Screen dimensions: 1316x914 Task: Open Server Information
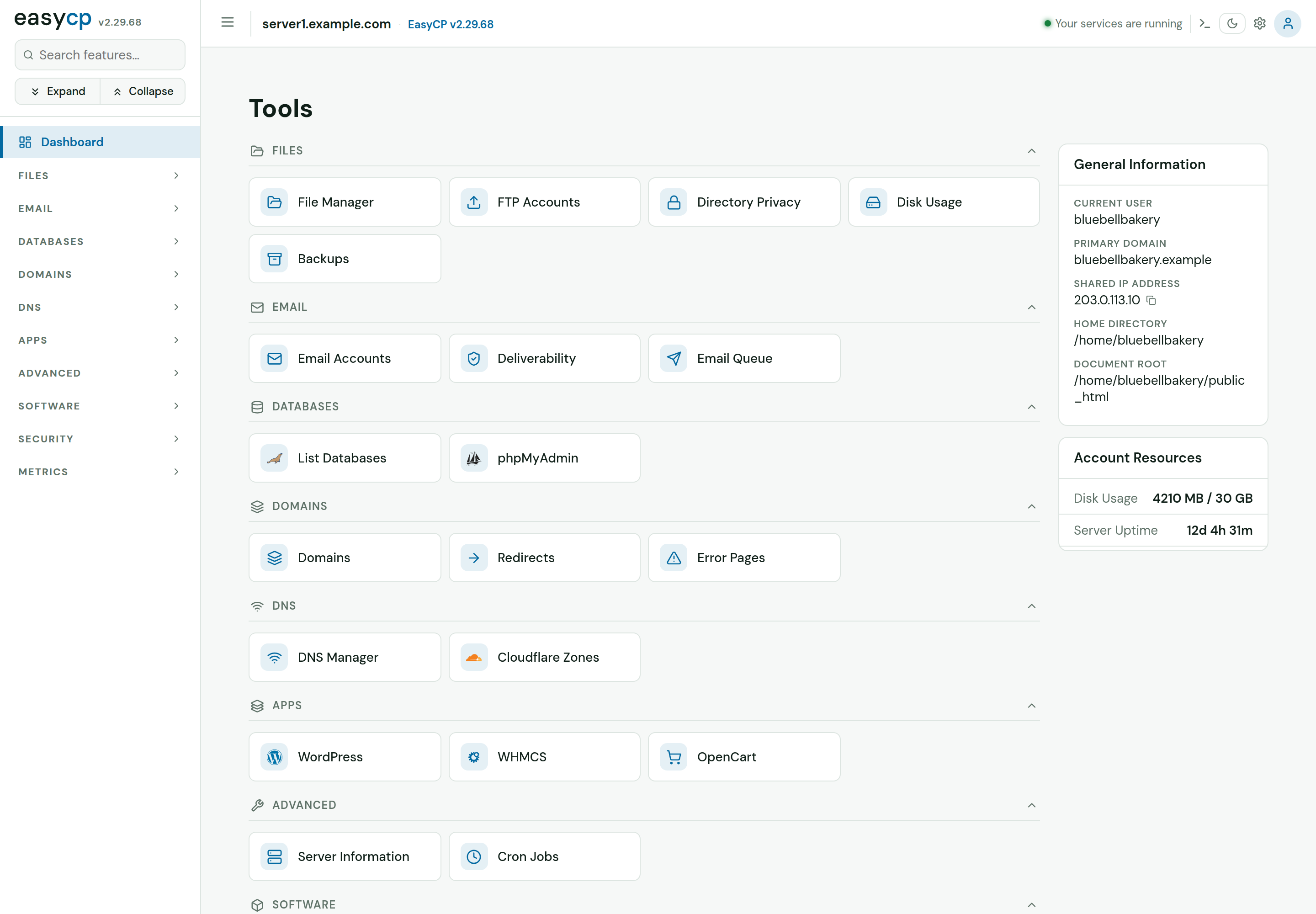[x=345, y=856]
